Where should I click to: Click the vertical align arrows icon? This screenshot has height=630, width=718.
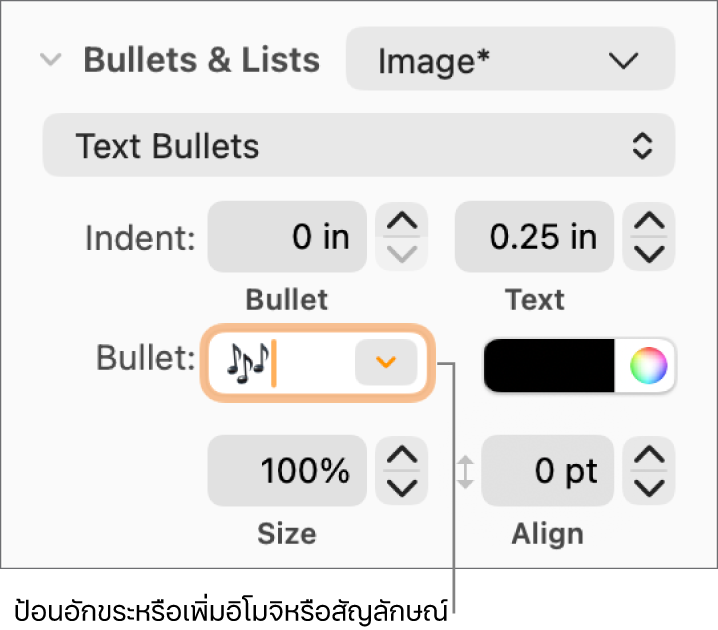point(465,471)
